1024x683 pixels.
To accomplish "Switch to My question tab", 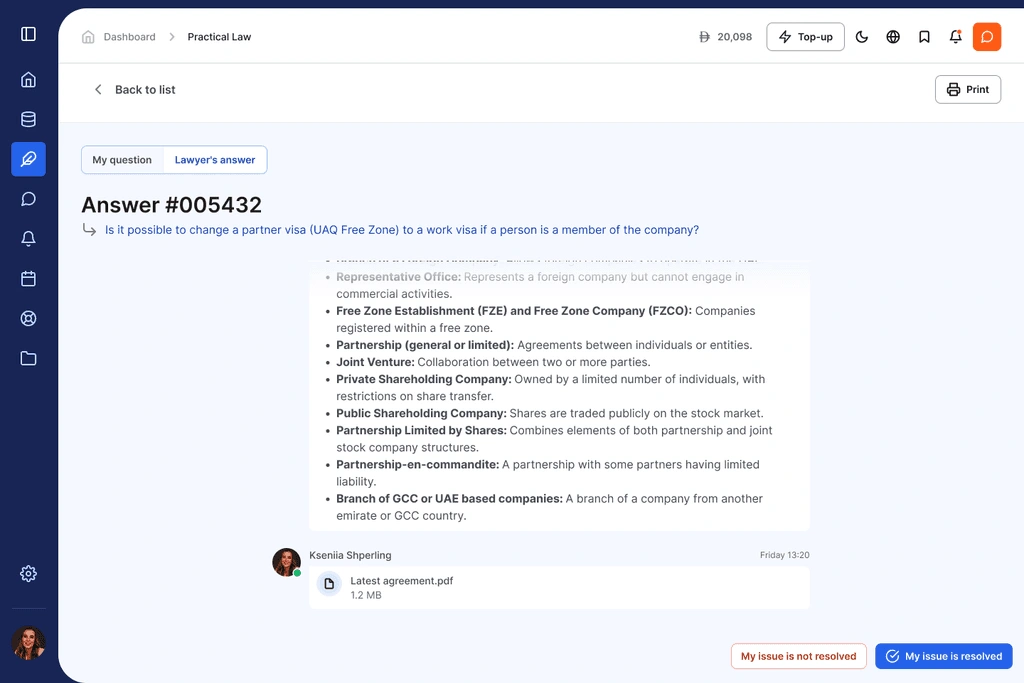I will tap(122, 160).
